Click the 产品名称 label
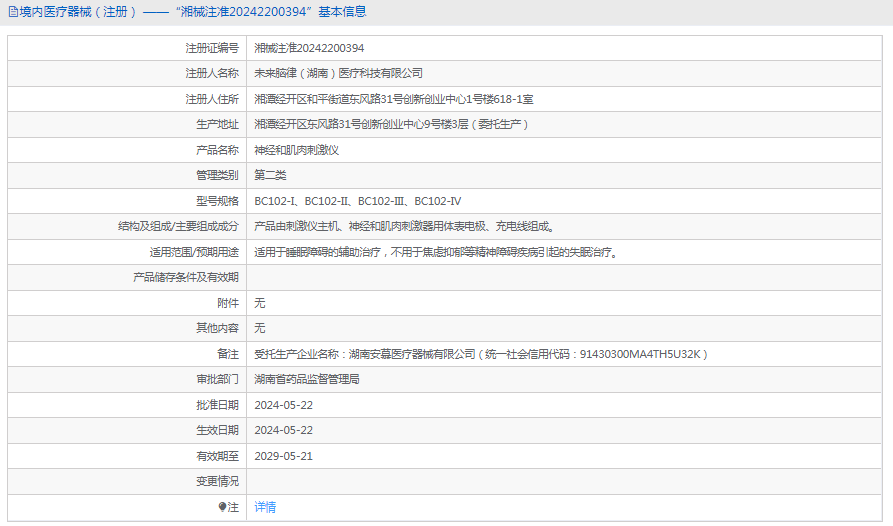 [218, 150]
